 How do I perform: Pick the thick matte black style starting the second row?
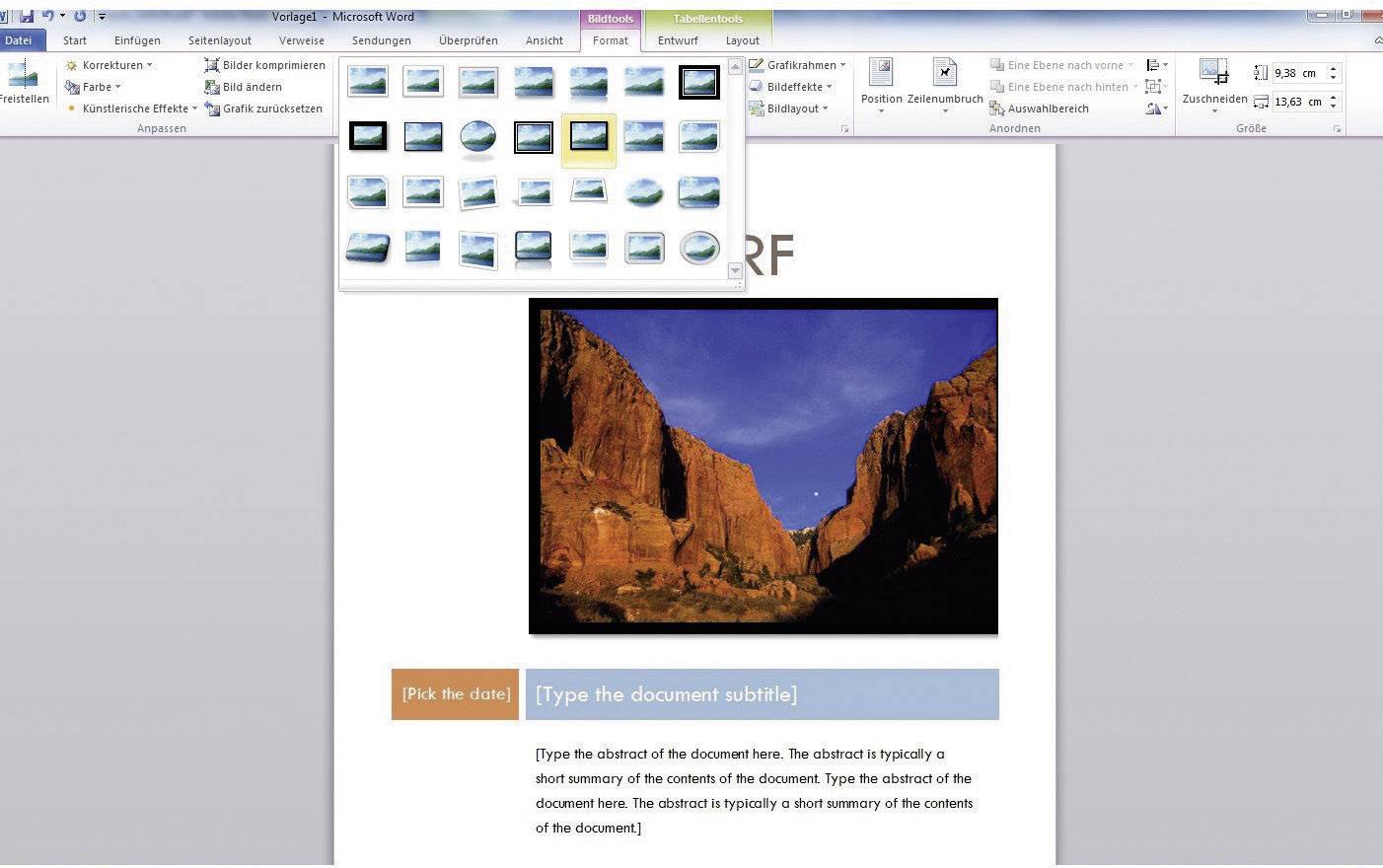click(x=368, y=137)
